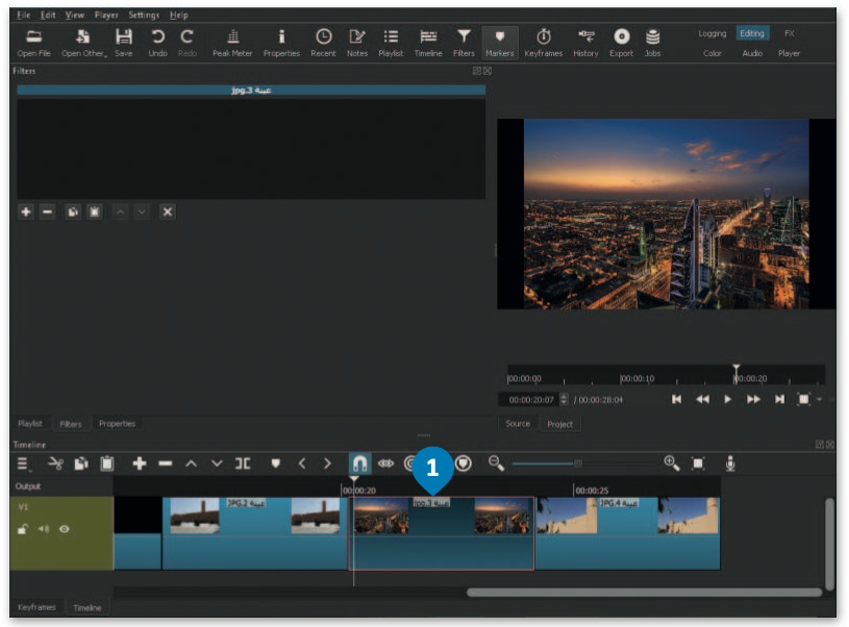Paste filters in Filters panel
The image size is (849, 627).
[x=95, y=212]
